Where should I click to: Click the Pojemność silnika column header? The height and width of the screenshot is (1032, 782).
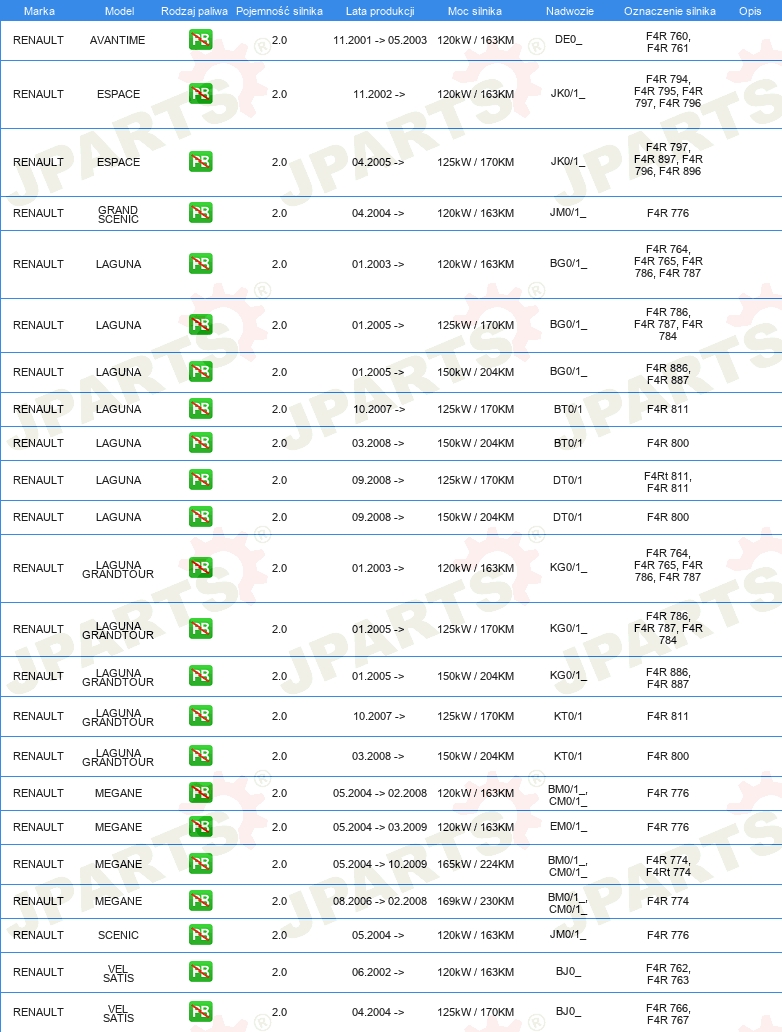coord(279,11)
